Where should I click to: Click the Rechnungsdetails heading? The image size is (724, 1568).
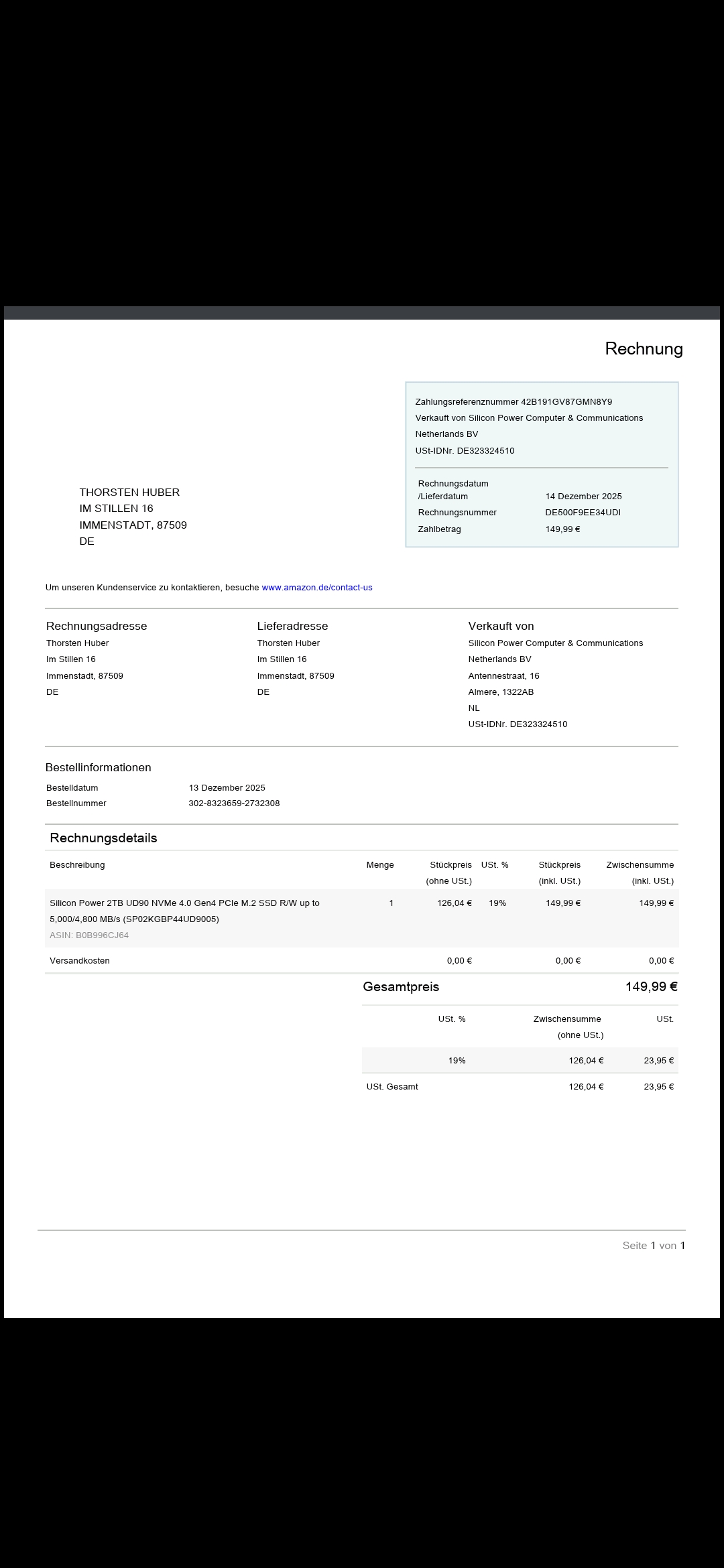103,838
